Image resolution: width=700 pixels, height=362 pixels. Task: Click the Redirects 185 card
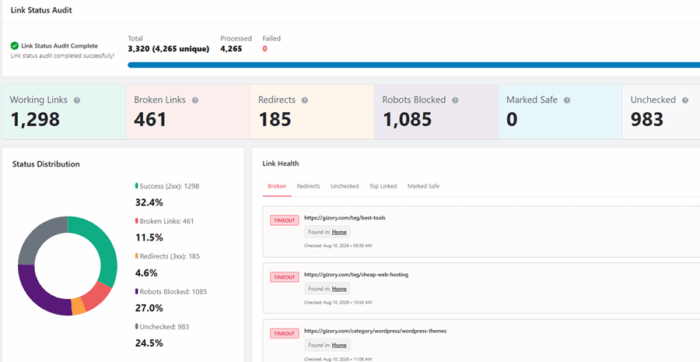click(x=312, y=112)
